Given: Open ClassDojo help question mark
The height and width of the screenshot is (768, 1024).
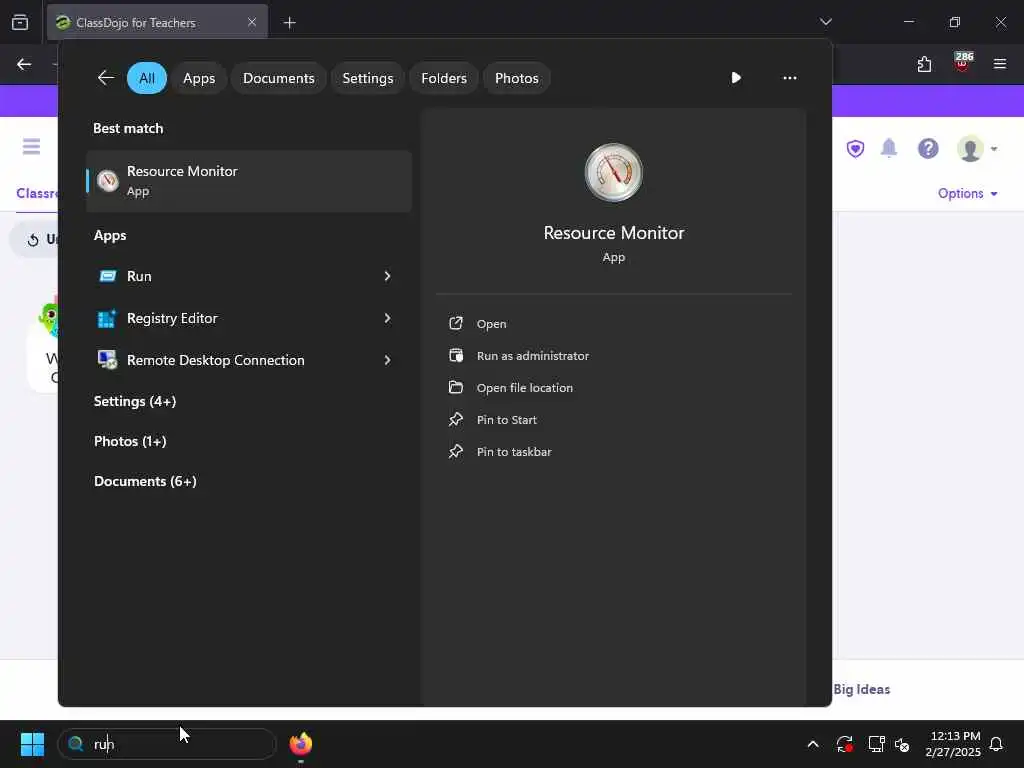Looking at the screenshot, I should tap(928, 149).
